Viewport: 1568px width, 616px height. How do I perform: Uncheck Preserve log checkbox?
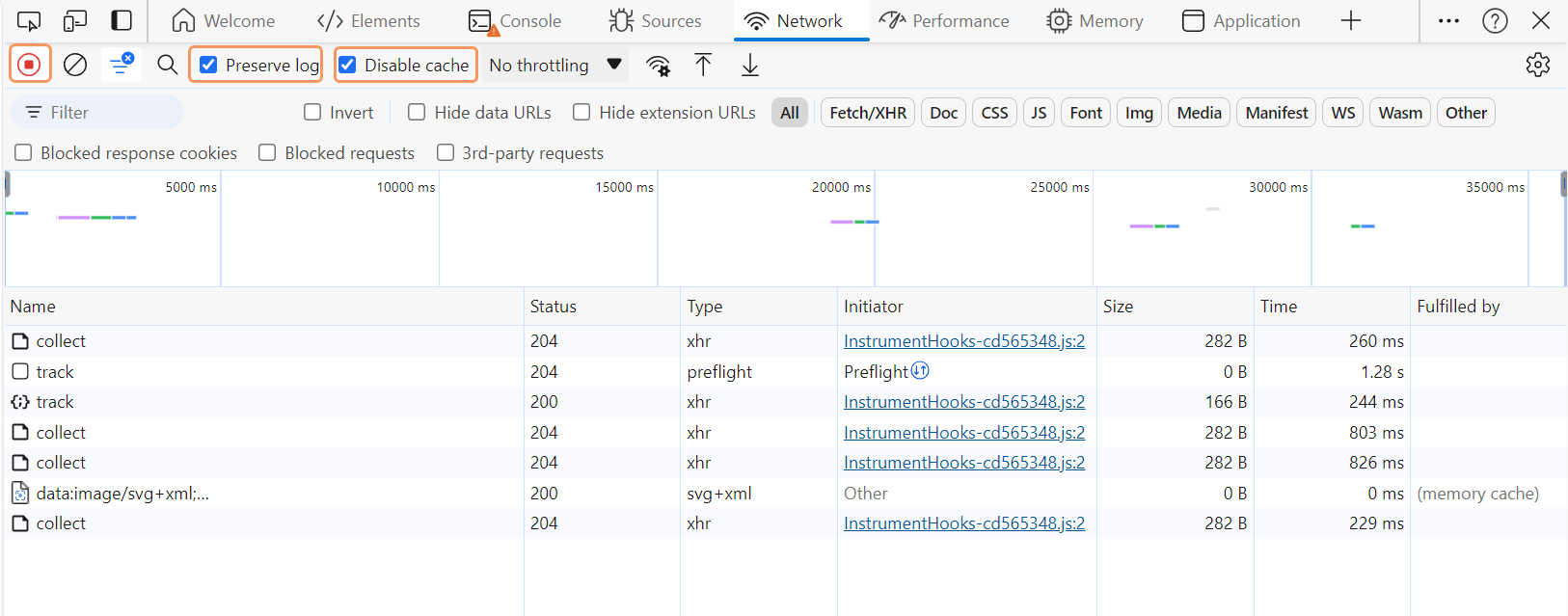tap(208, 65)
